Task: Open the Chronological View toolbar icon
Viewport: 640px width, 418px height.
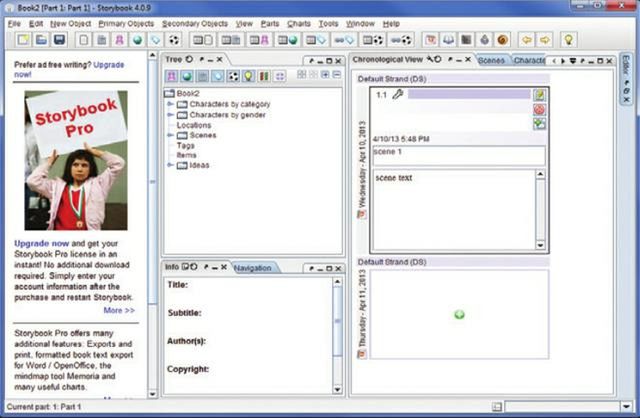Action: point(431,40)
